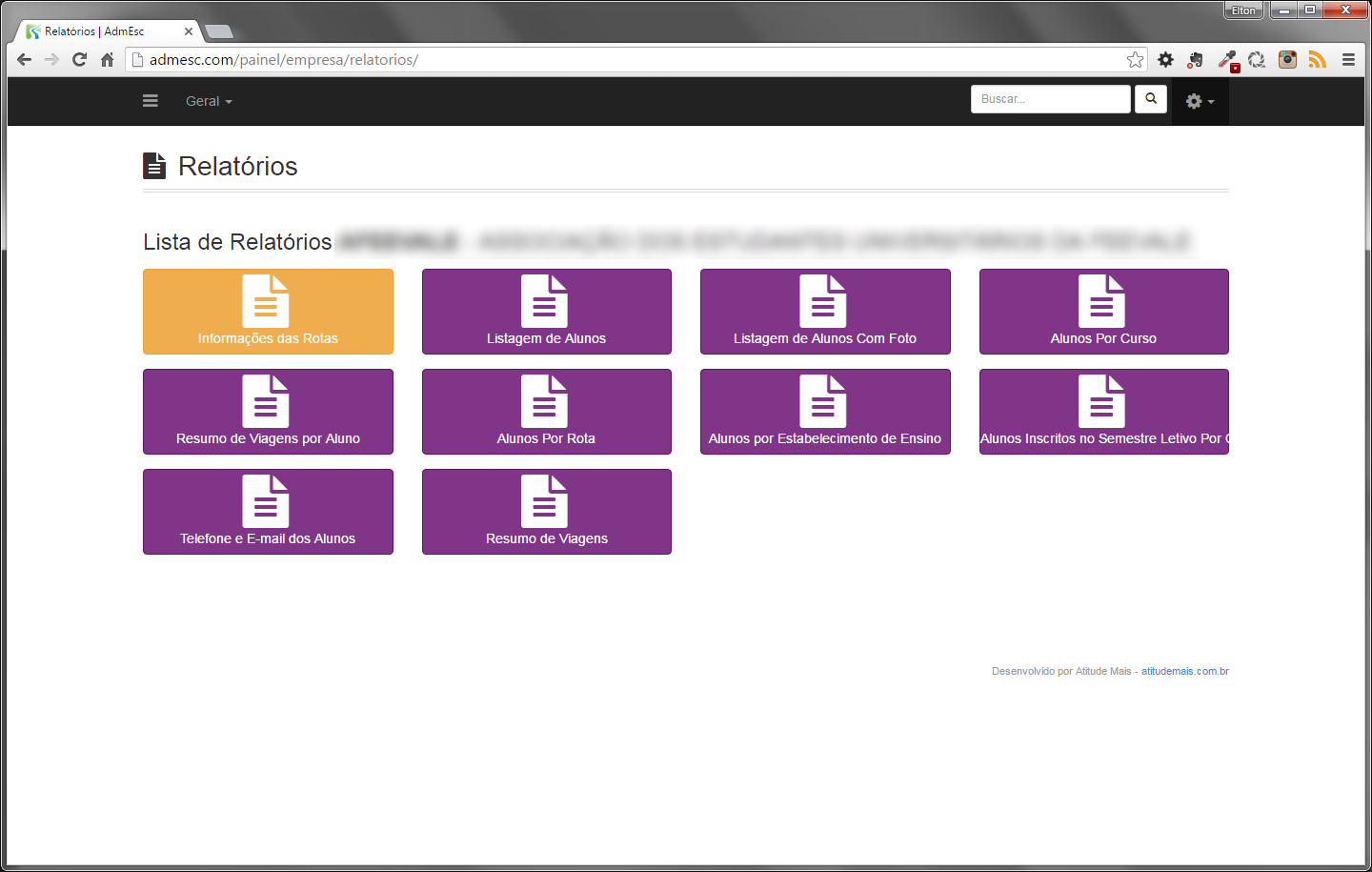1372x872 pixels.
Task: Click the browser home icon
Action: point(107,60)
